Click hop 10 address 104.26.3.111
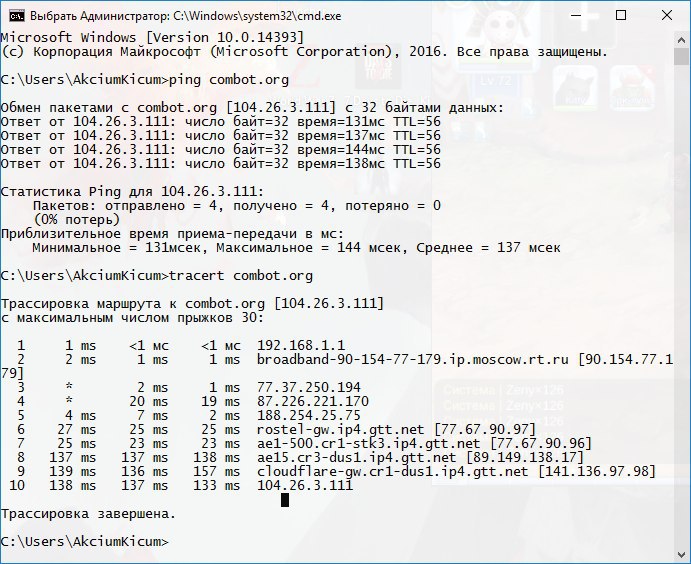 [x=305, y=486]
